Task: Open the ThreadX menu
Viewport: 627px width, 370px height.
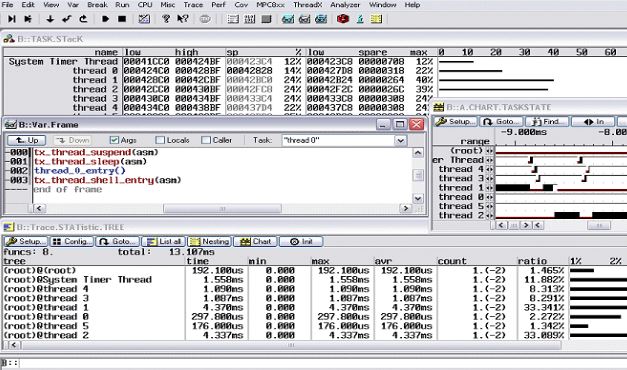Action: pyautogui.click(x=308, y=5)
